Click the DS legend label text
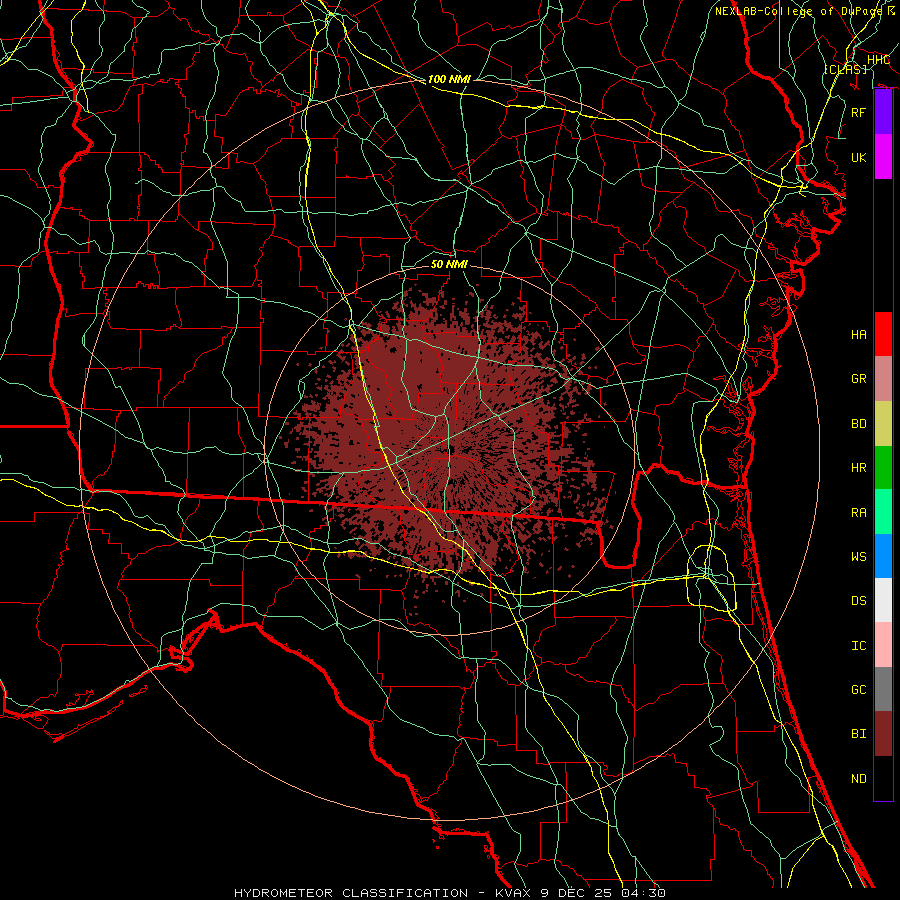Image resolution: width=900 pixels, height=900 pixels. [x=859, y=601]
